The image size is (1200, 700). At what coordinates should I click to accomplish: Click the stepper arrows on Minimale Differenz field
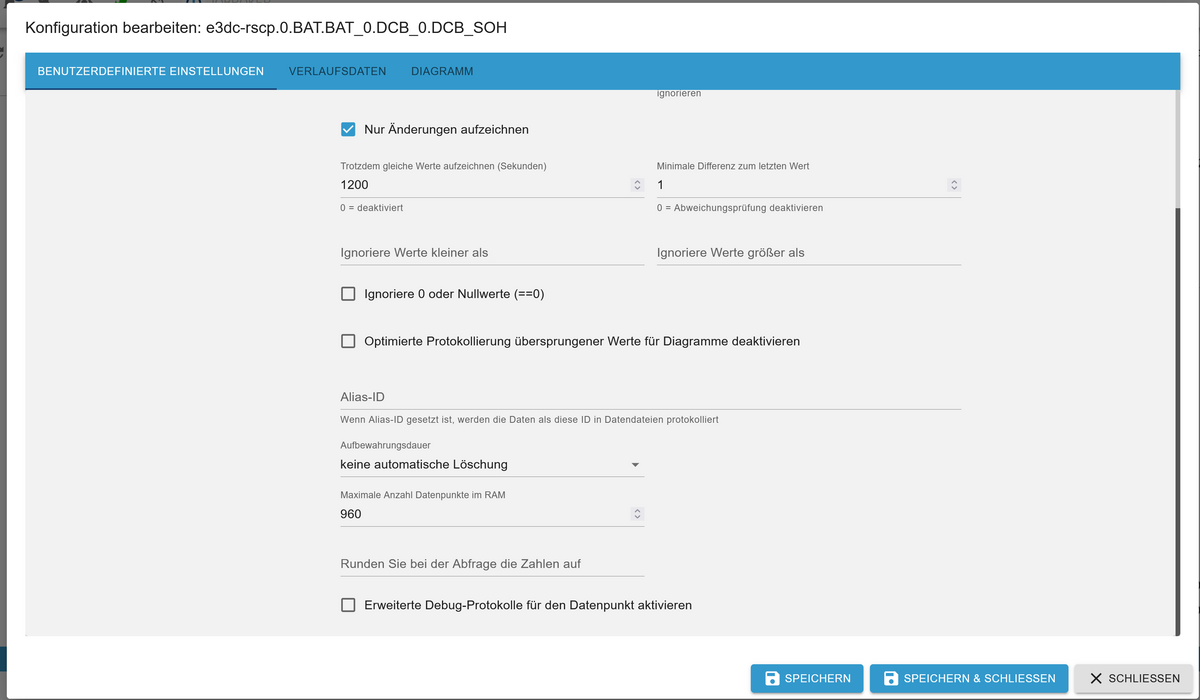954,185
